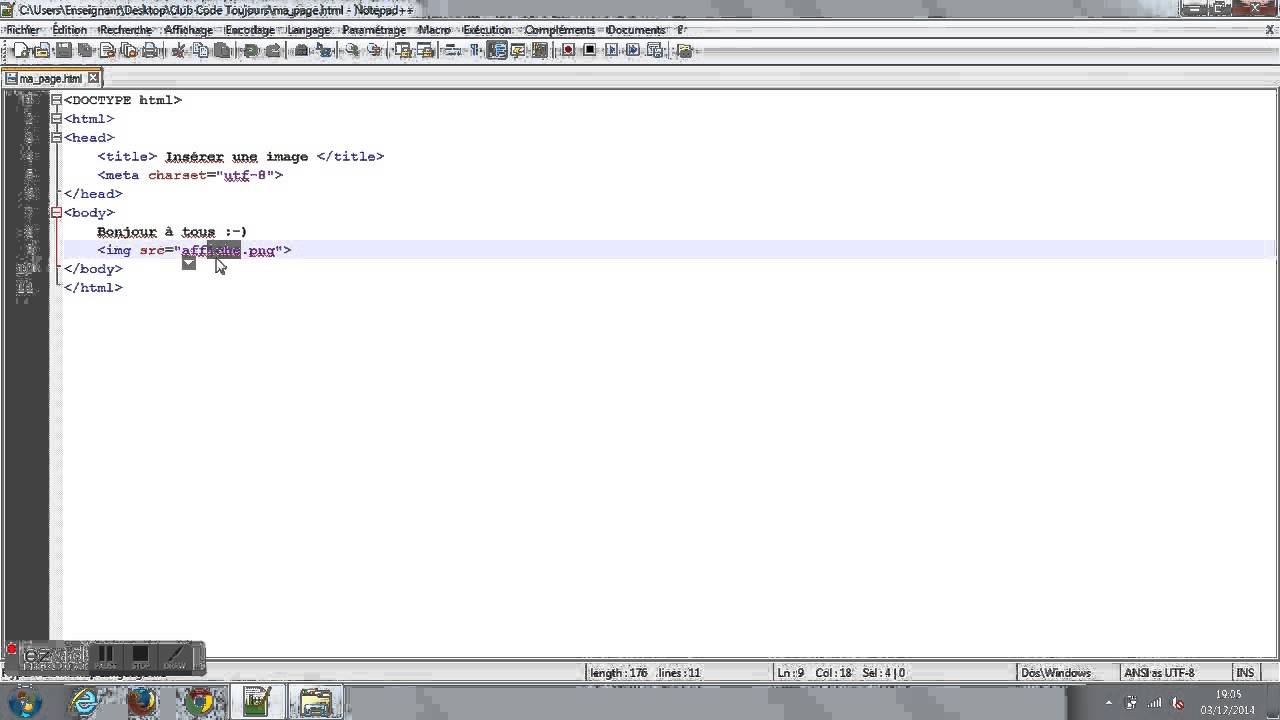Close the ma_page.html tab with its X
Screen dimensions: 1280x720
93,78
